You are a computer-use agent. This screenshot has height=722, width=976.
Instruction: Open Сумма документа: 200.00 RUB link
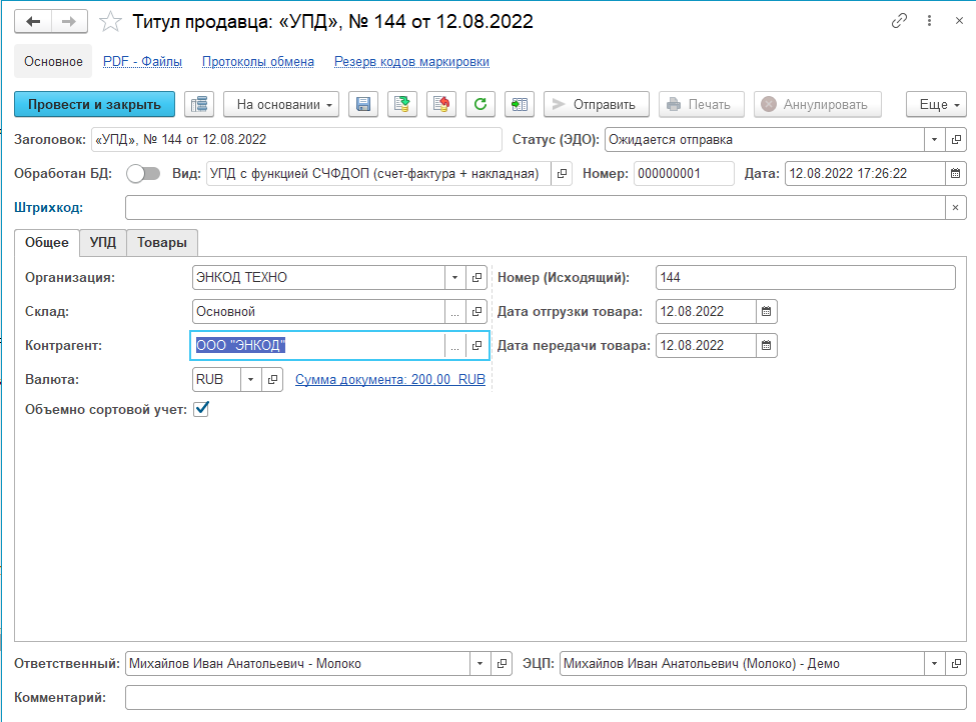(390, 380)
